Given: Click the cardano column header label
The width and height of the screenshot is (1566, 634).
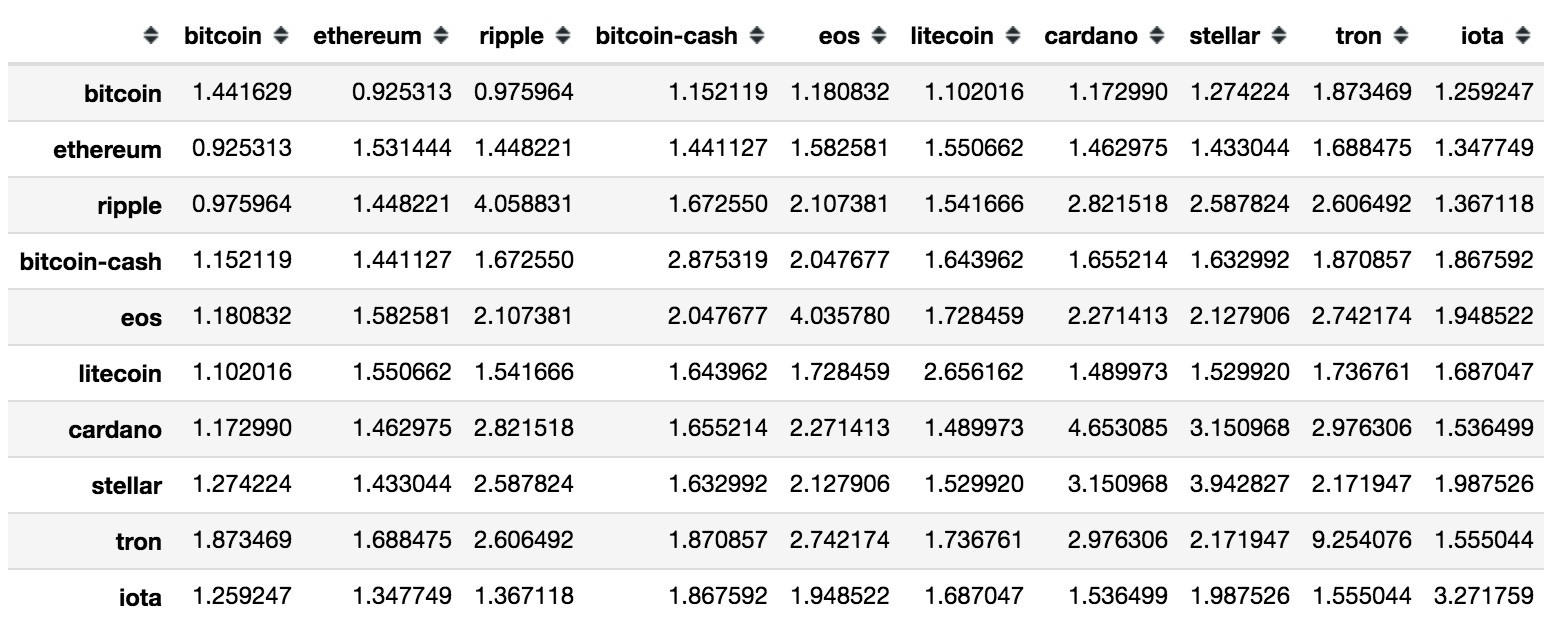Looking at the screenshot, I should click(x=1091, y=36).
